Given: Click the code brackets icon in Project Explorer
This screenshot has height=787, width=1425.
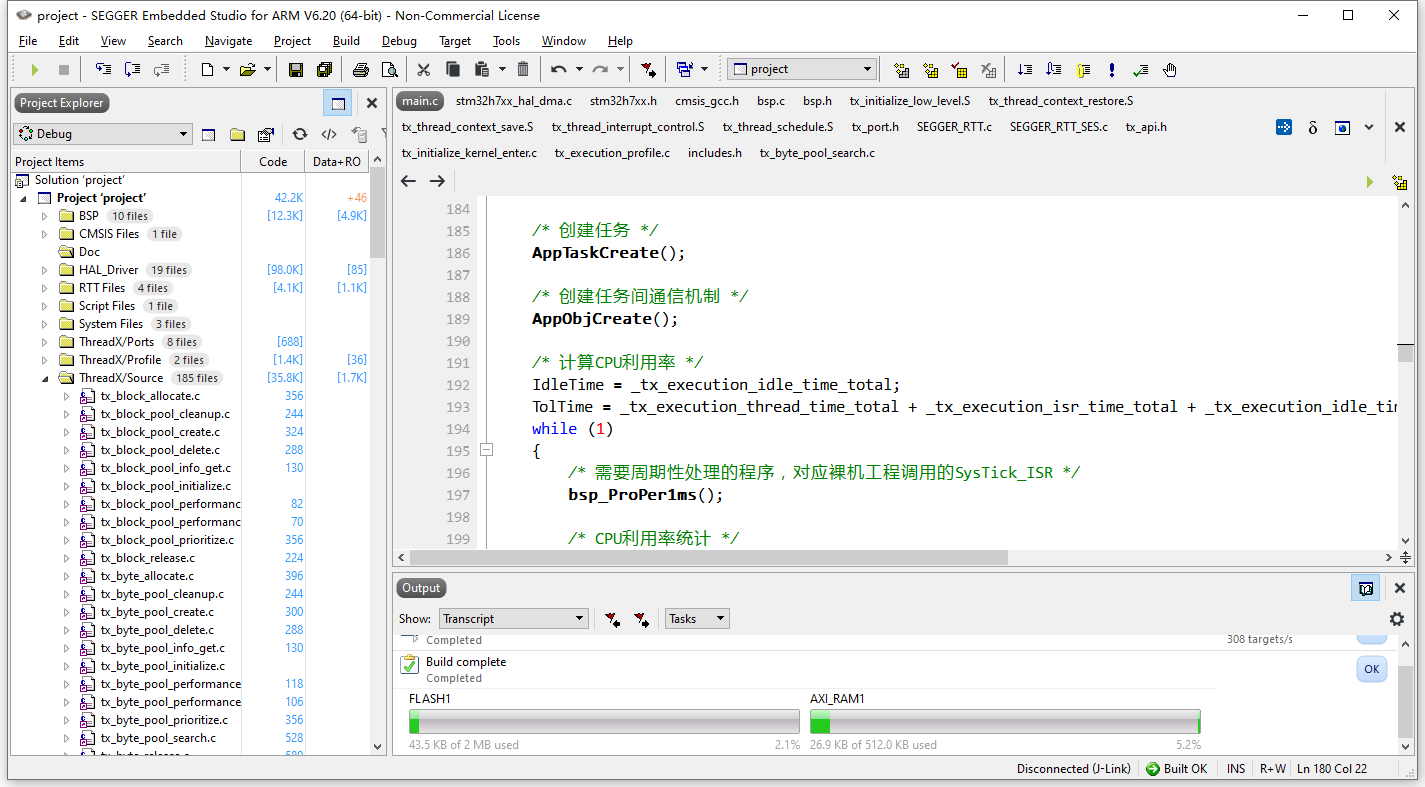Looking at the screenshot, I should (x=329, y=134).
